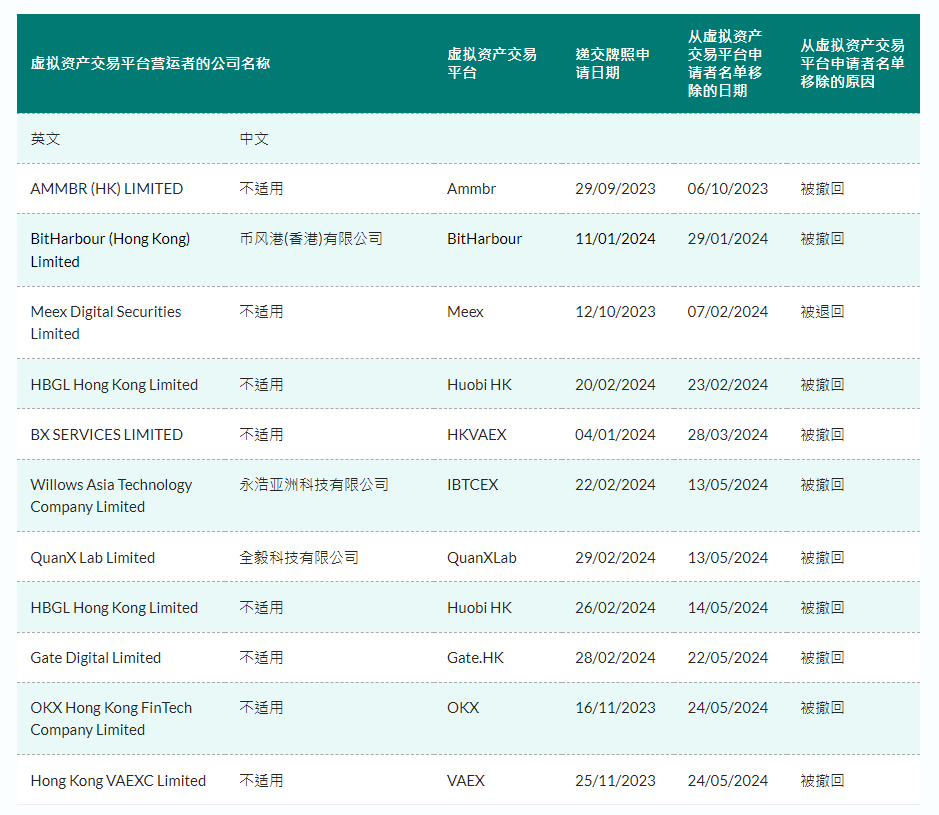Select application date 29/09/2023
This screenshot has width=939, height=815.
(615, 189)
